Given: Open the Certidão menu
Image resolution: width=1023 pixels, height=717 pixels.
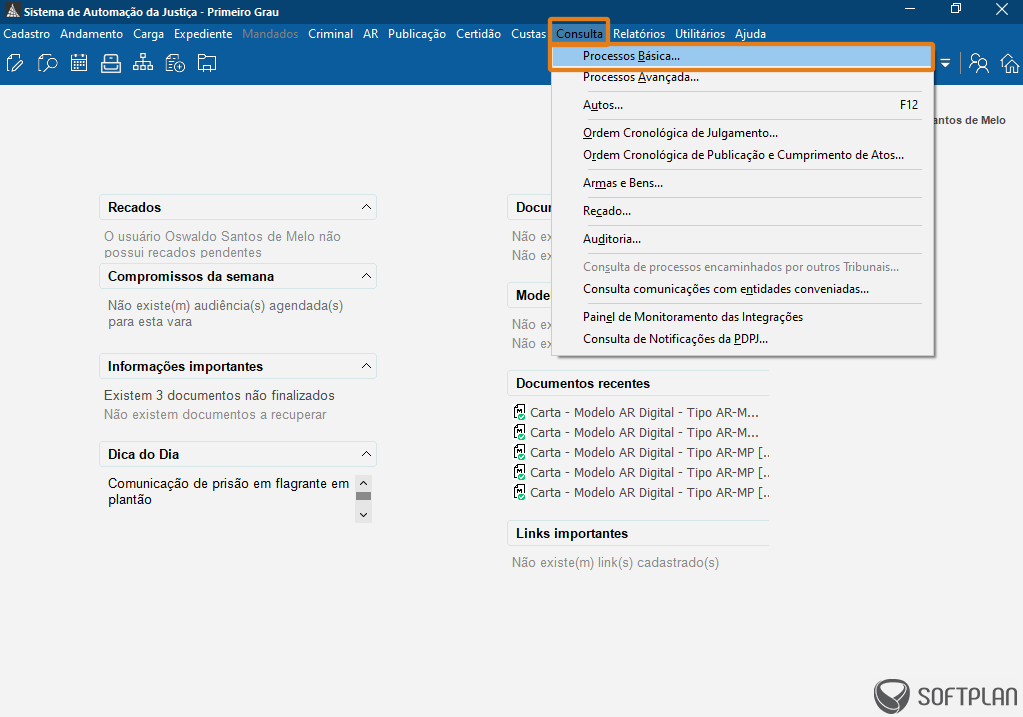Looking at the screenshot, I should pyautogui.click(x=478, y=34).
